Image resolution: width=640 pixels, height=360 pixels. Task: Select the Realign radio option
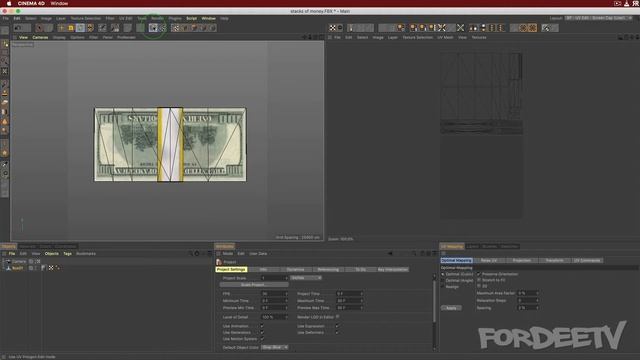point(443,287)
